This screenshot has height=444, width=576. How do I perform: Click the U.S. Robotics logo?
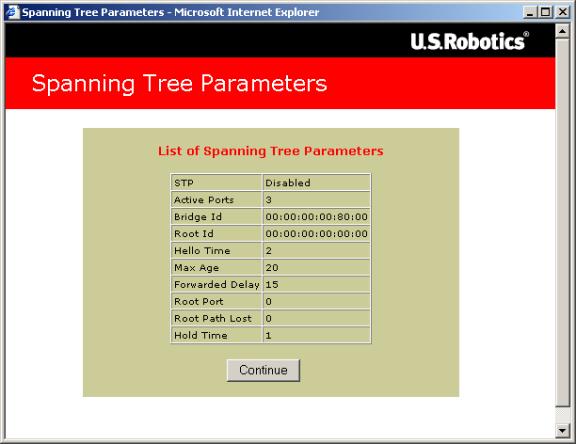[x=470, y=41]
